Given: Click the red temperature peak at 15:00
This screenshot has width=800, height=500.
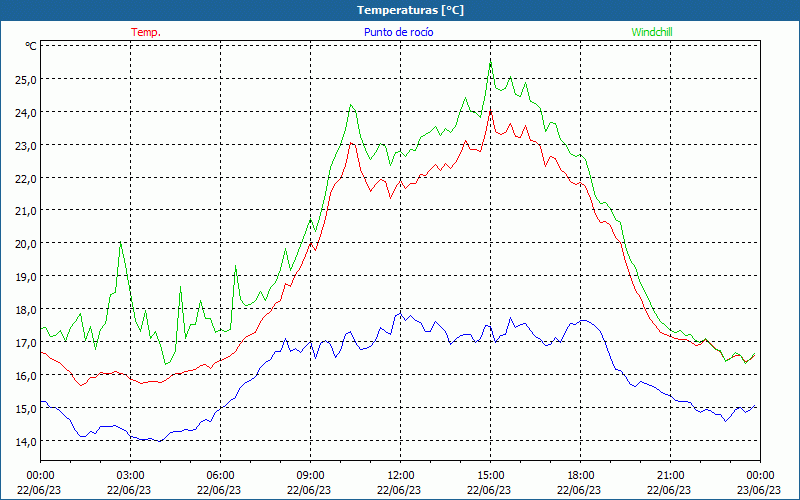Looking at the screenshot, I should click(x=490, y=111).
